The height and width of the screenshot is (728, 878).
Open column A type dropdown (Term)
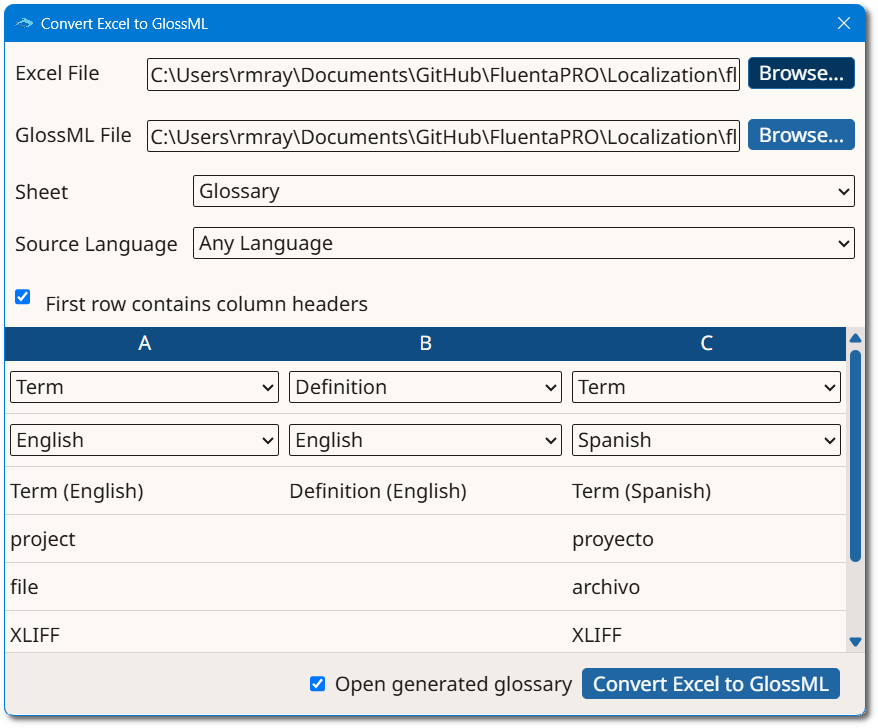tap(144, 387)
